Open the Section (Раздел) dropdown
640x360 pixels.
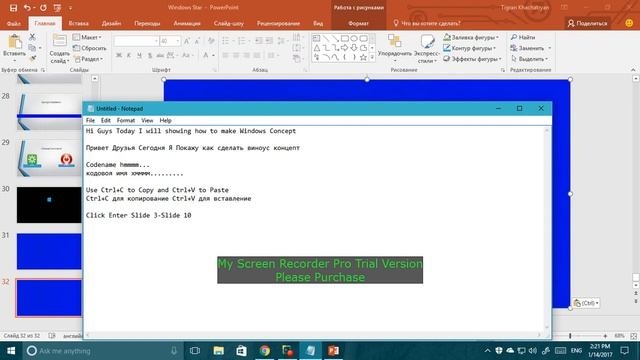pos(89,59)
